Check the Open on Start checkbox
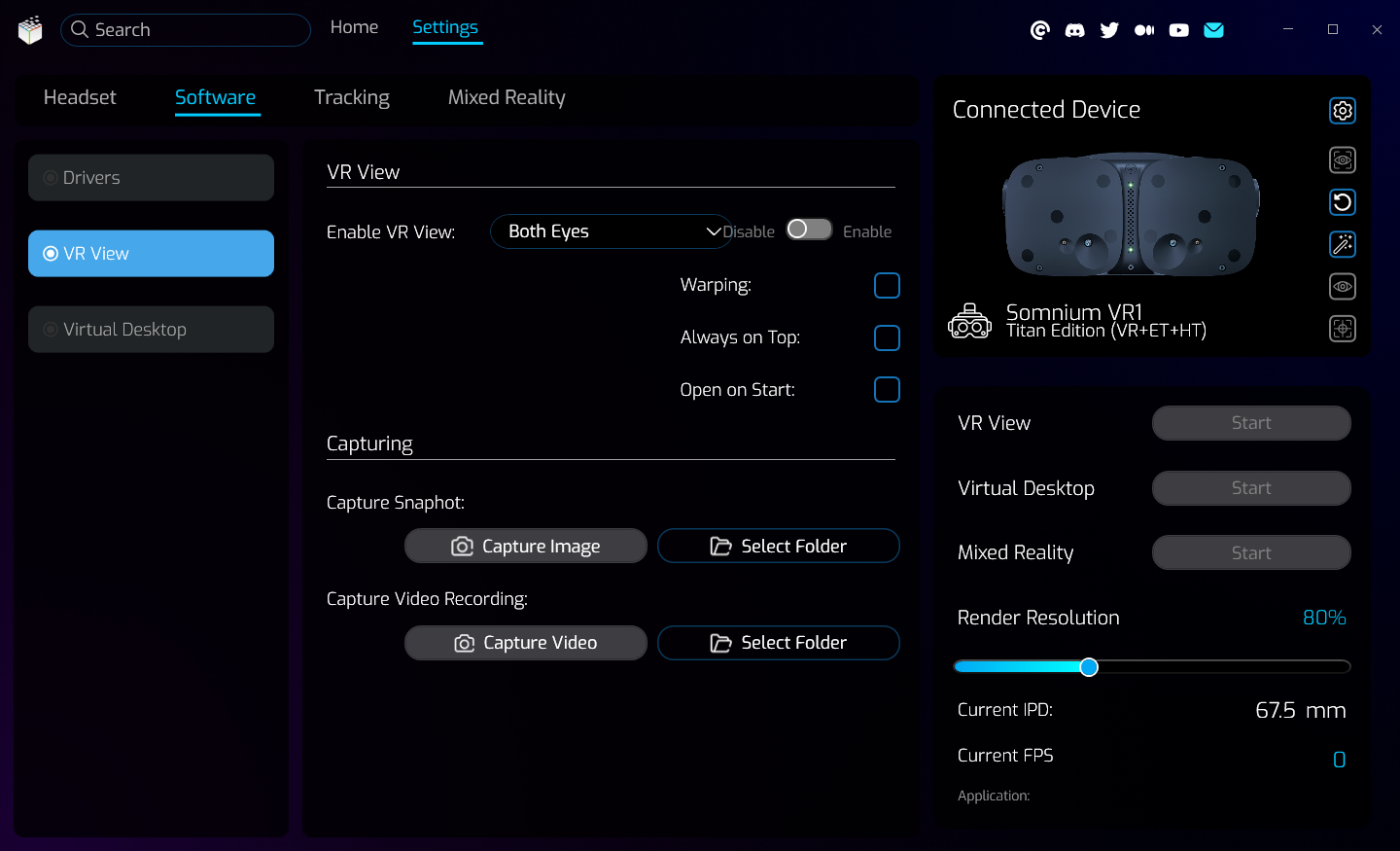The width and height of the screenshot is (1400, 851). pos(887,389)
